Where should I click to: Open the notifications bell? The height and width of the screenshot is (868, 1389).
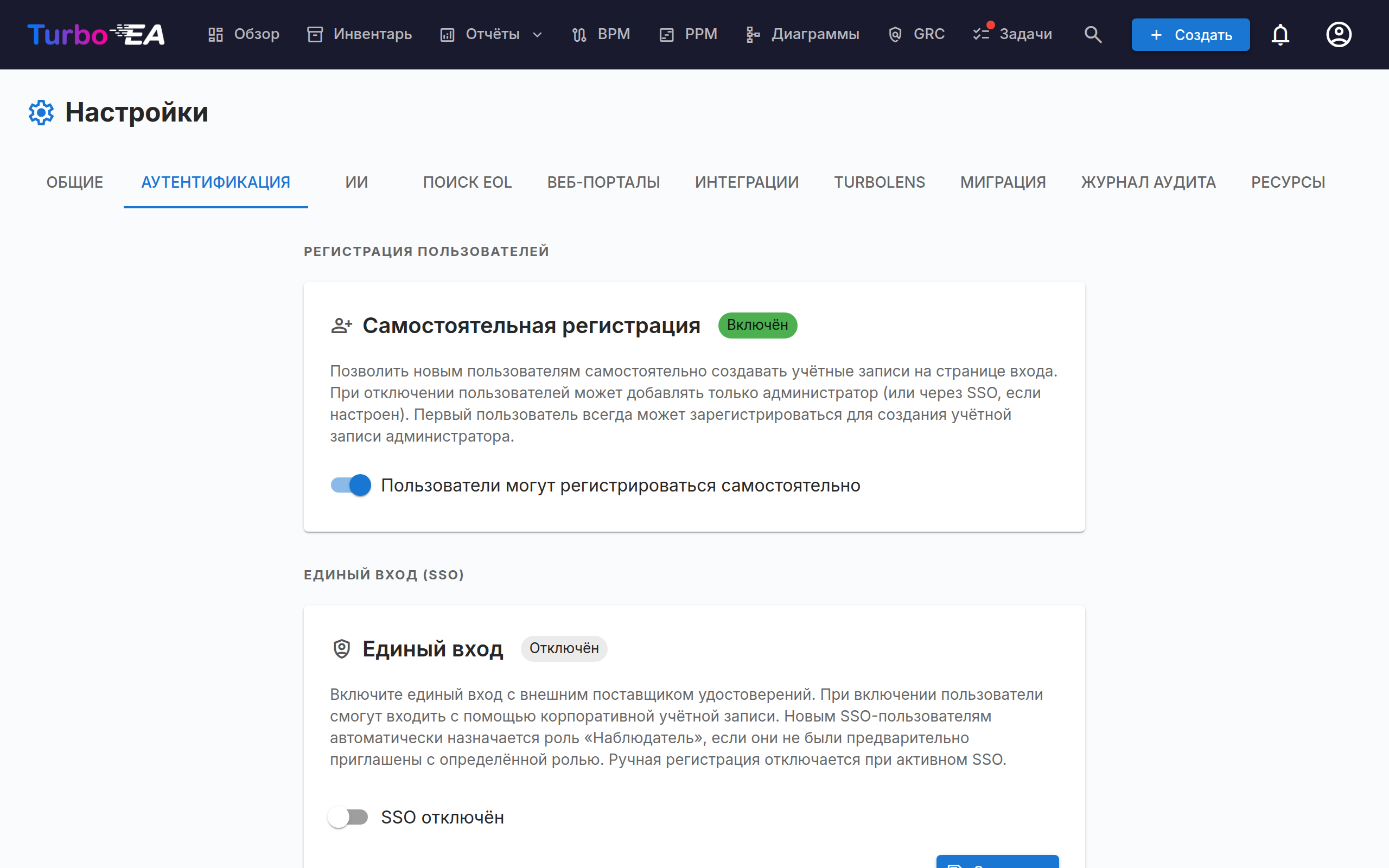pos(1280,34)
